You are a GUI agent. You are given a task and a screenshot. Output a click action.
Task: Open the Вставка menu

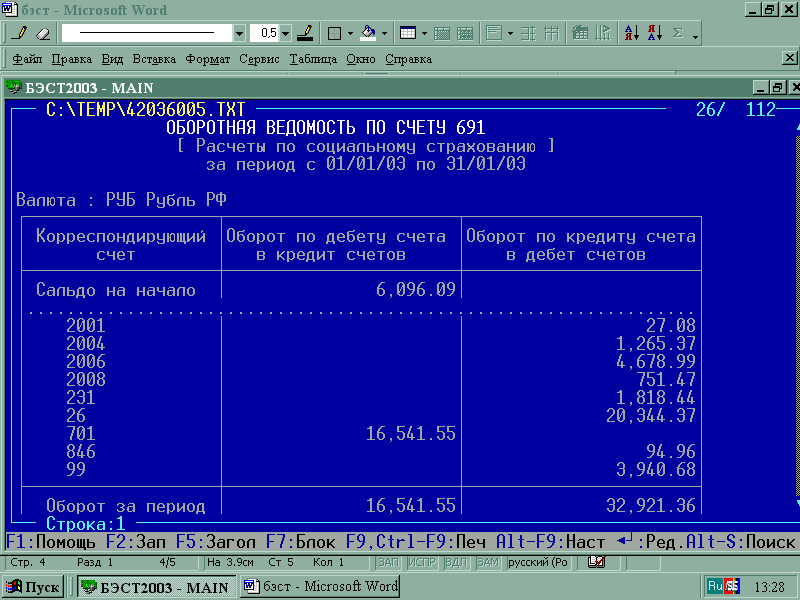pos(154,59)
